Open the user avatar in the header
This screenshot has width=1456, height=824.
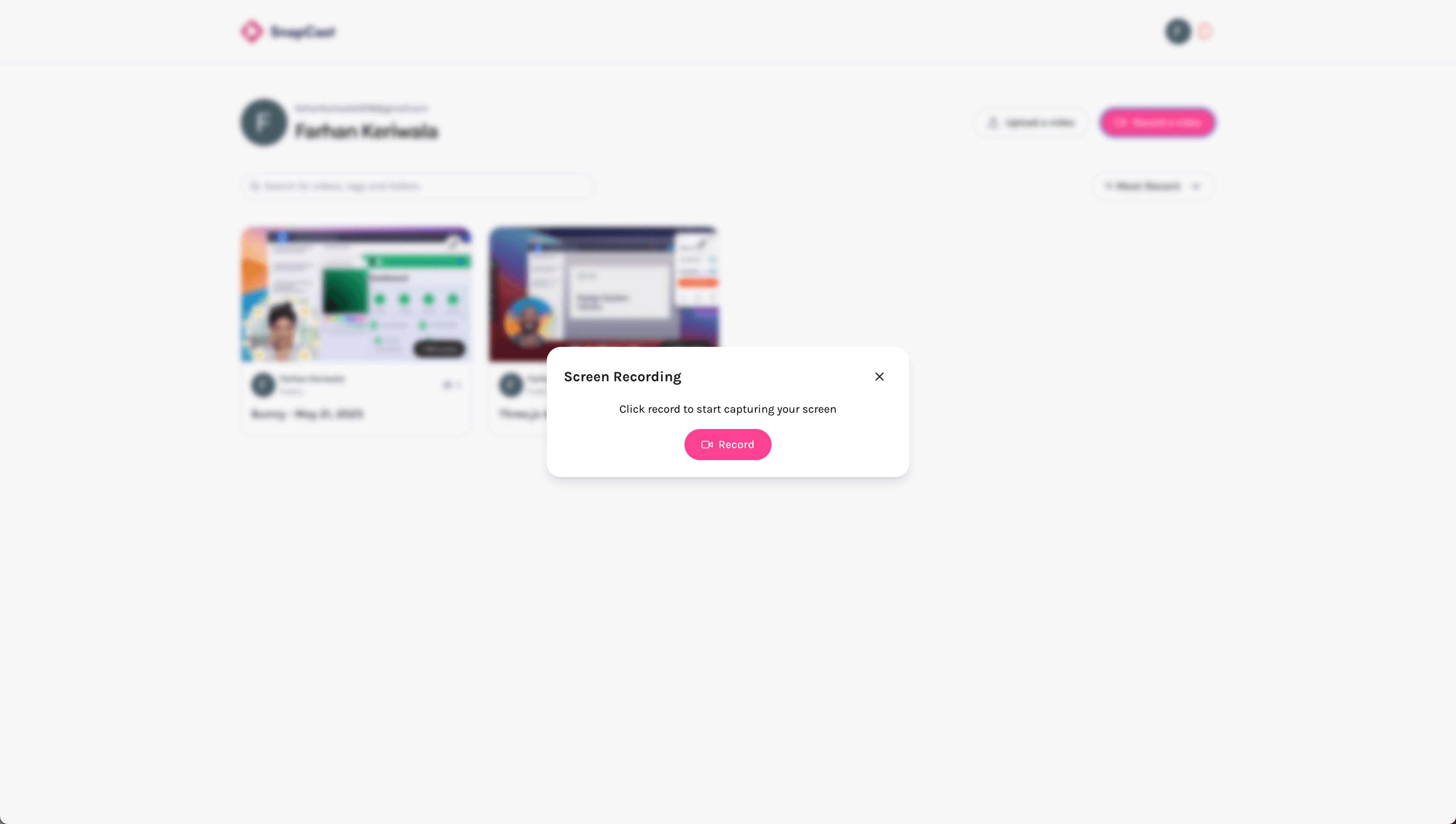1178,31
